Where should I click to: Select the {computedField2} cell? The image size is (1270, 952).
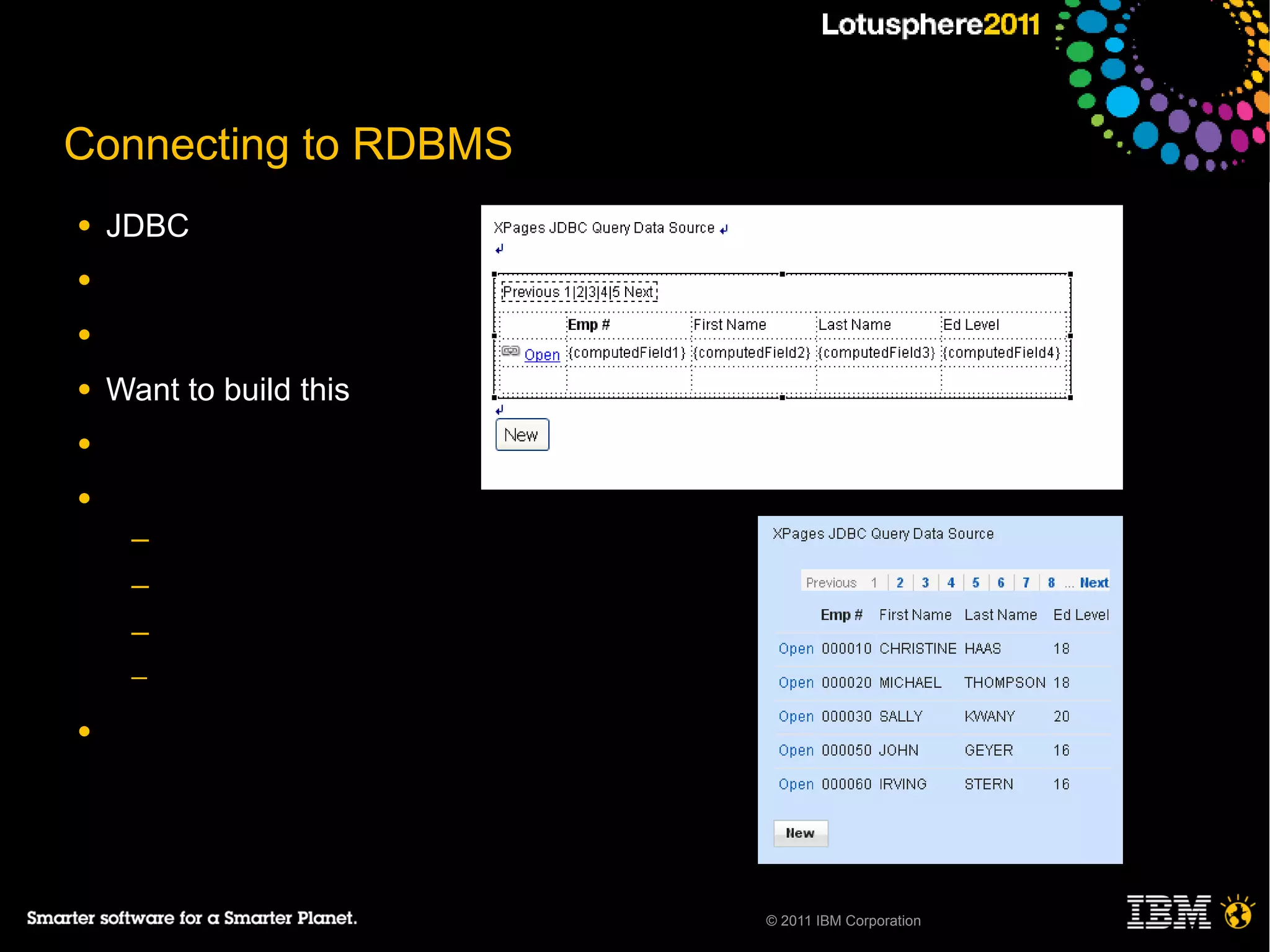pyautogui.click(x=752, y=352)
